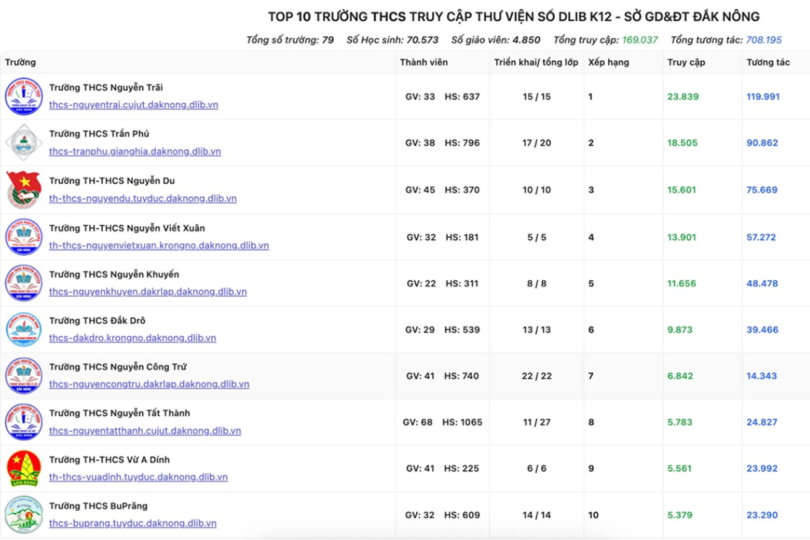Click the THCS Nguyễn Công Trứ logo
Screen dimensions: 810x540
[x=24, y=376]
